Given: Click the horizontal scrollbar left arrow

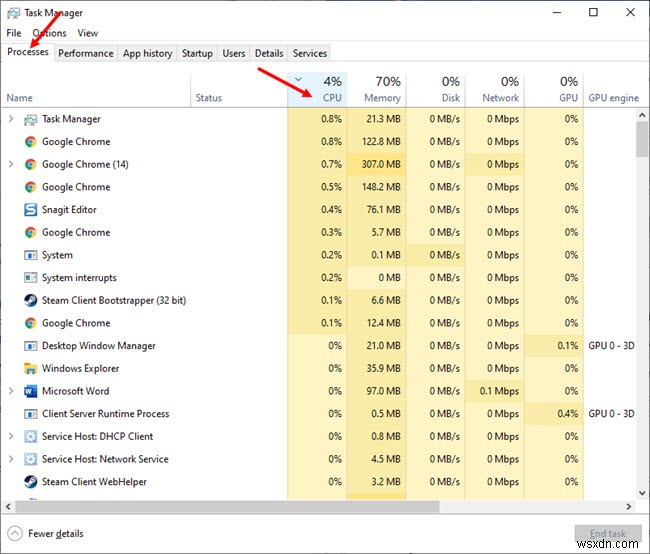Looking at the screenshot, I should tap(8, 506).
